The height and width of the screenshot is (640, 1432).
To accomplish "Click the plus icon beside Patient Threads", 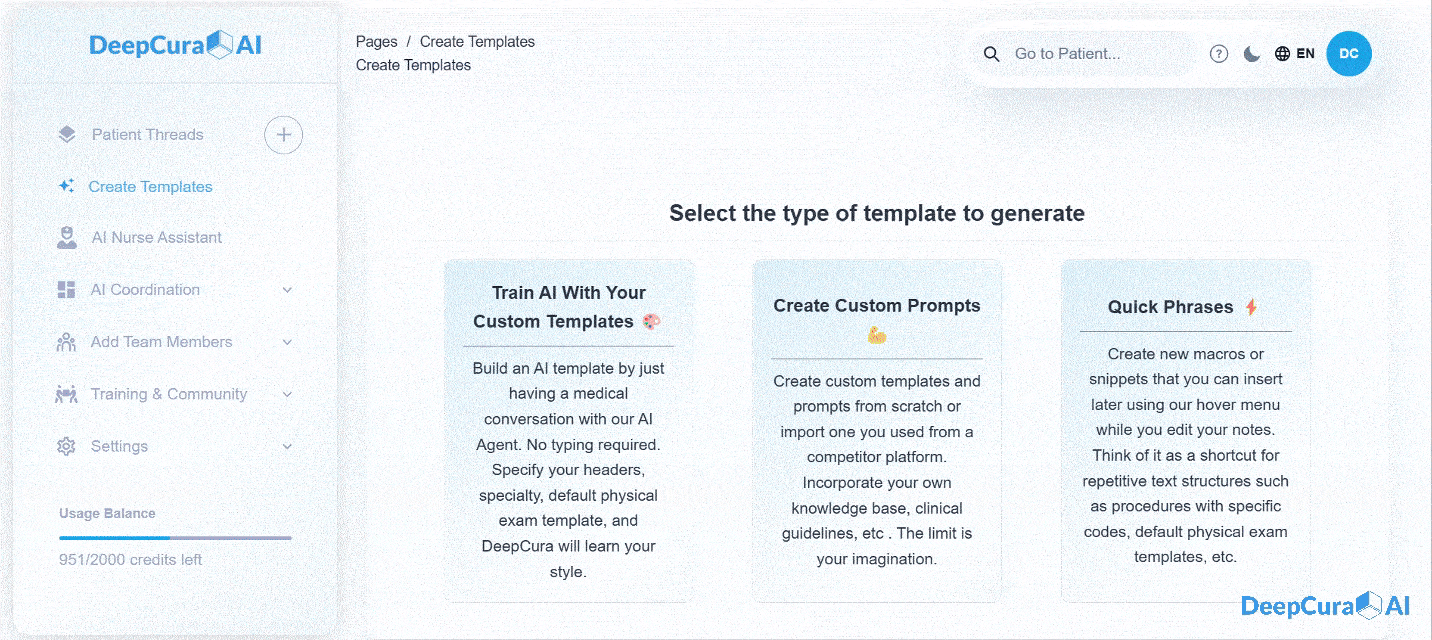I will (x=284, y=135).
